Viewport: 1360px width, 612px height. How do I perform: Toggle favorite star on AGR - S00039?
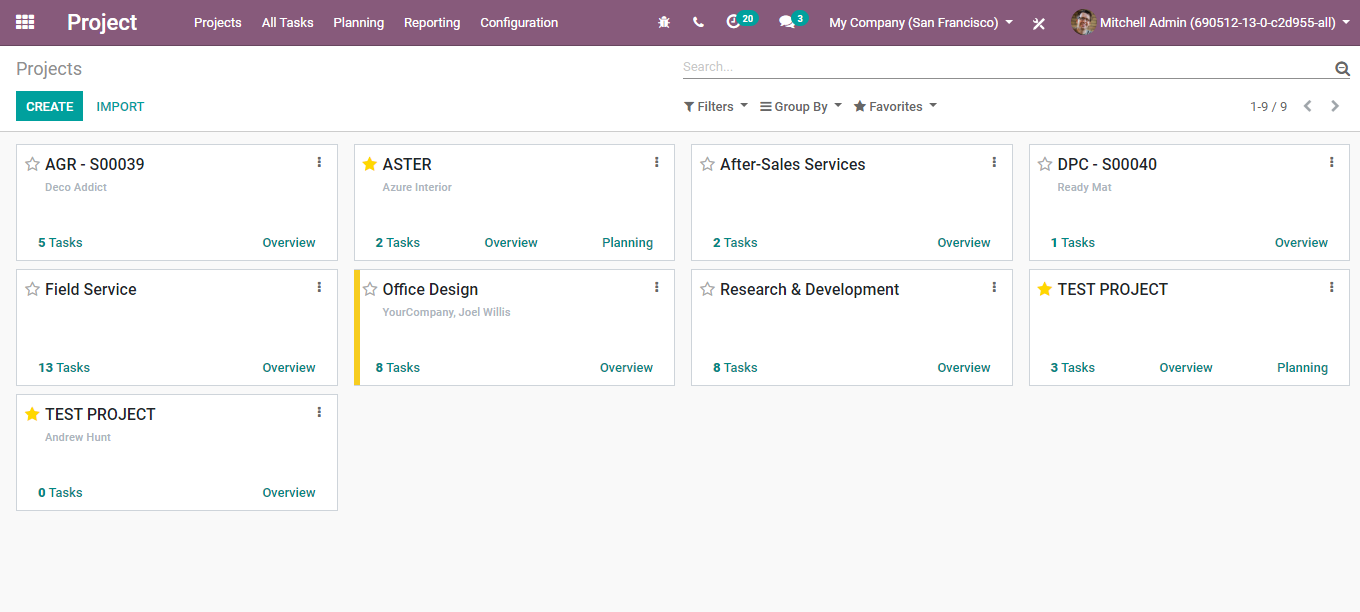click(x=32, y=164)
